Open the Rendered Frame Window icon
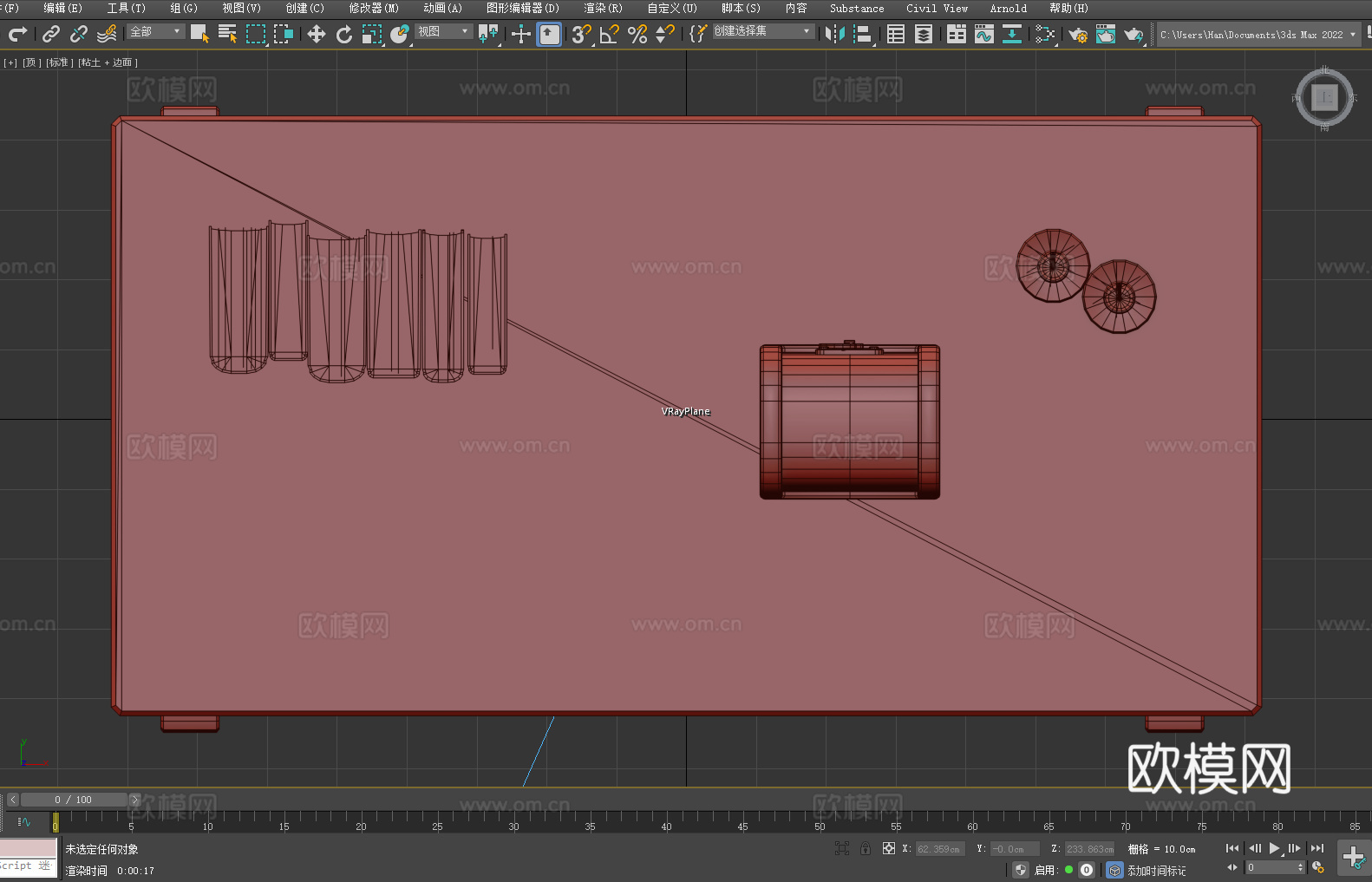Screen dimensions: 1372x882 (1106, 34)
